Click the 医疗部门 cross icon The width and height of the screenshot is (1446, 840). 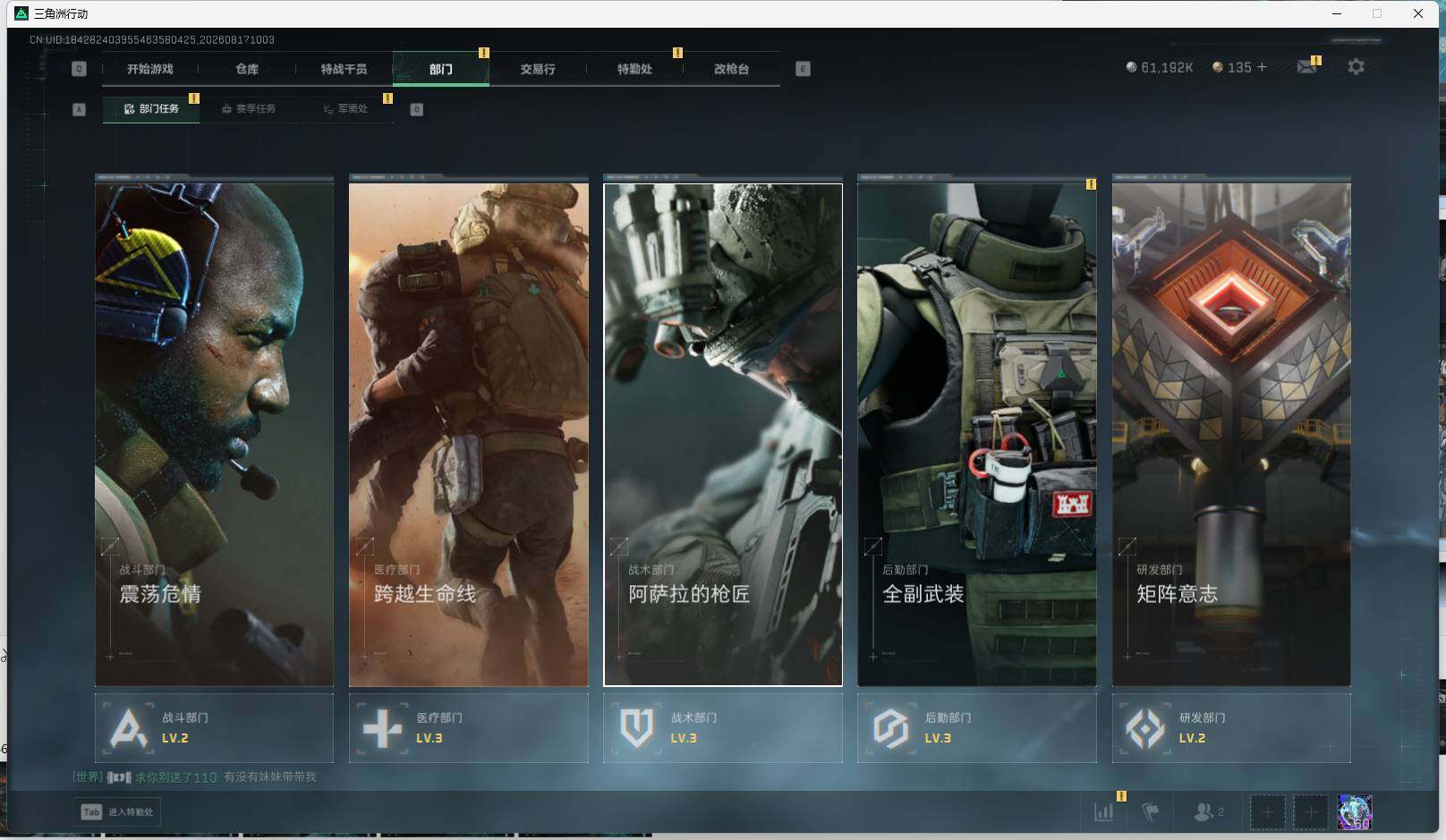pyautogui.click(x=382, y=728)
